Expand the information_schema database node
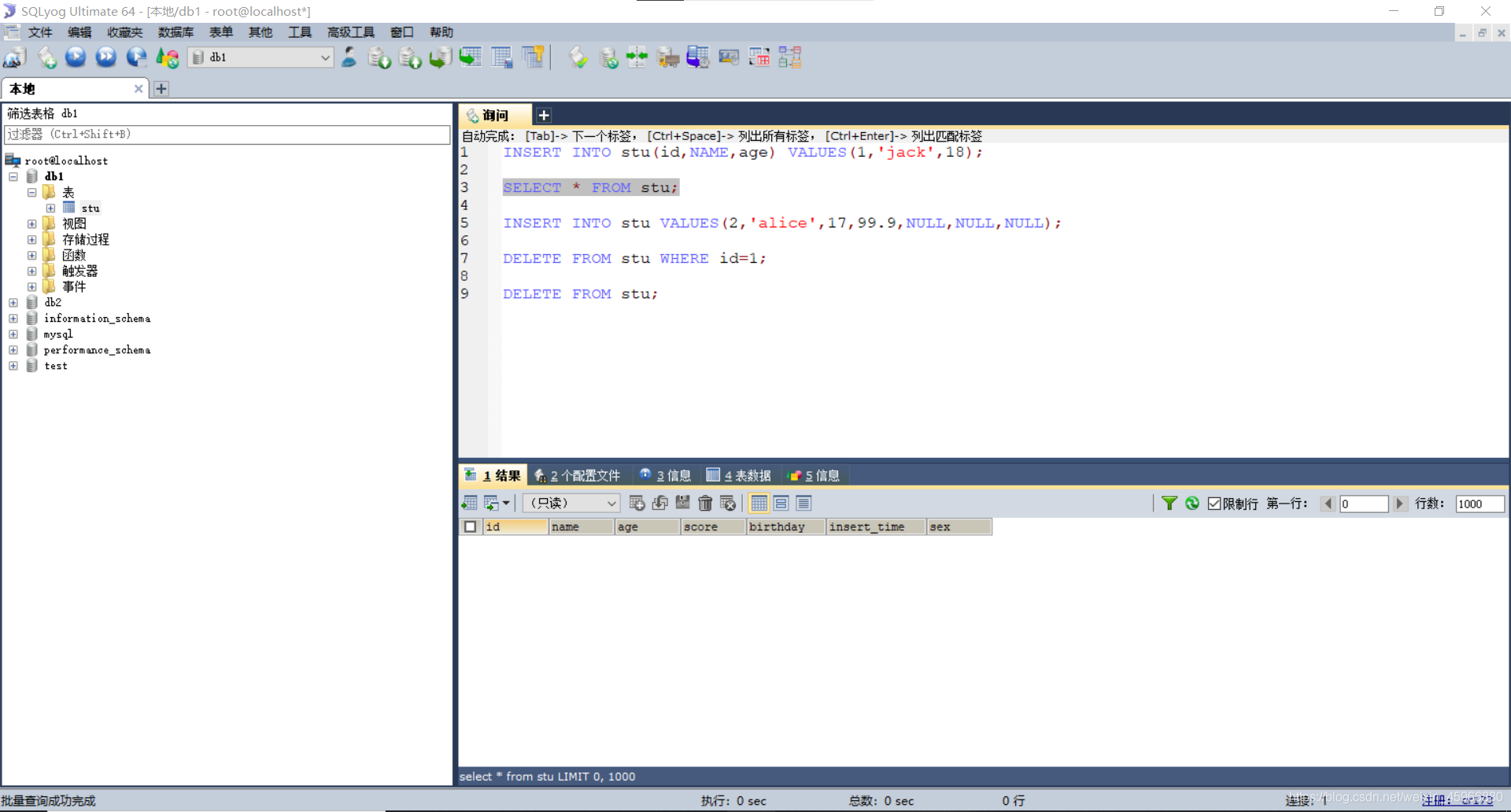The height and width of the screenshot is (812, 1511). (x=13, y=319)
